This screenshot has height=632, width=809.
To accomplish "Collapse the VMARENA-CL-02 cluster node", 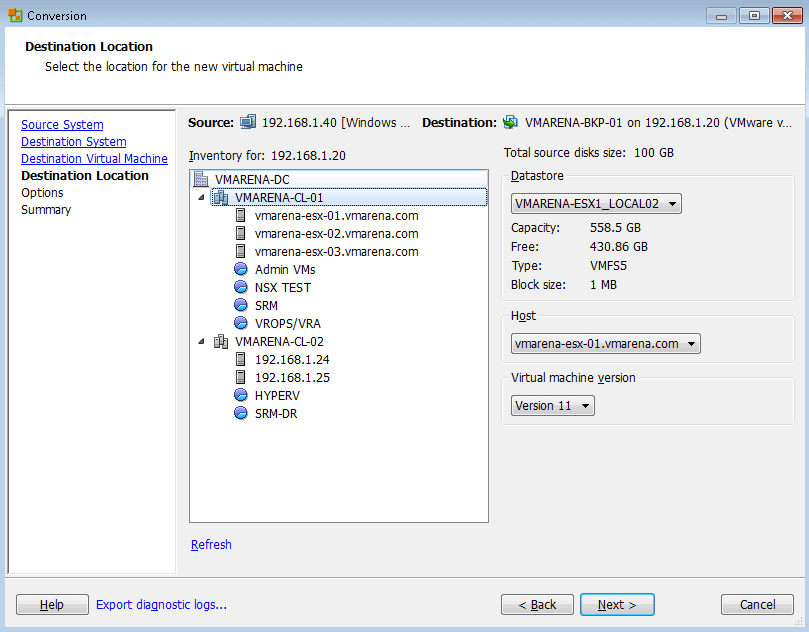I will click(x=201, y=341).
